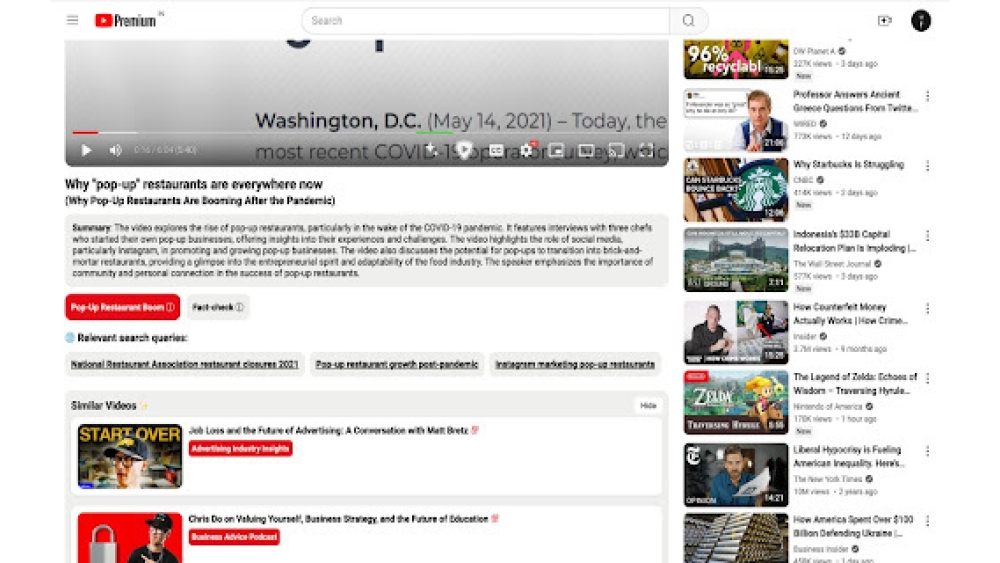This screenshot has height=563, width=1000.
Task: Open Professor Answers Ancient Greece Questions video
Action: click(x=855, y=101)
